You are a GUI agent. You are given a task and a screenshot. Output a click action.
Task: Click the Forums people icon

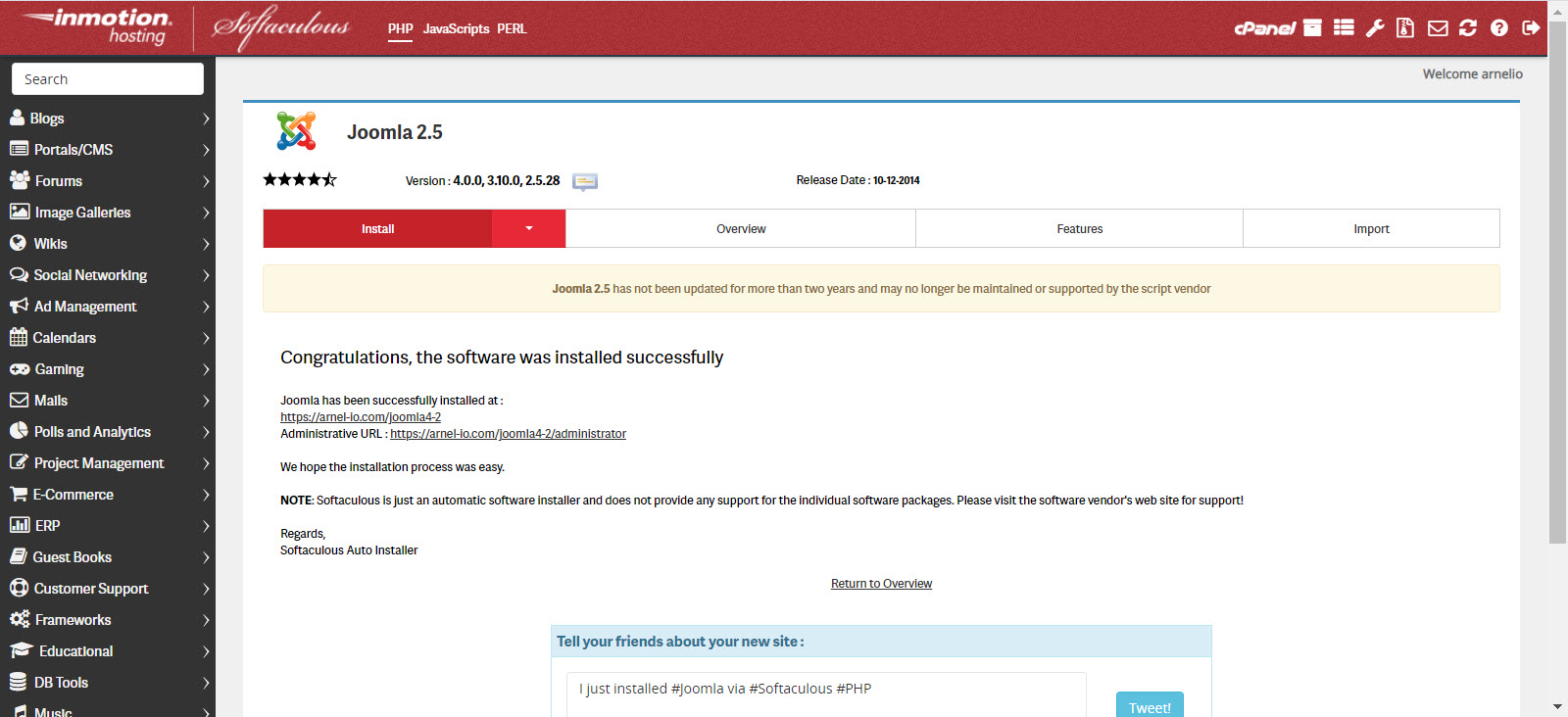click(20, 180)
